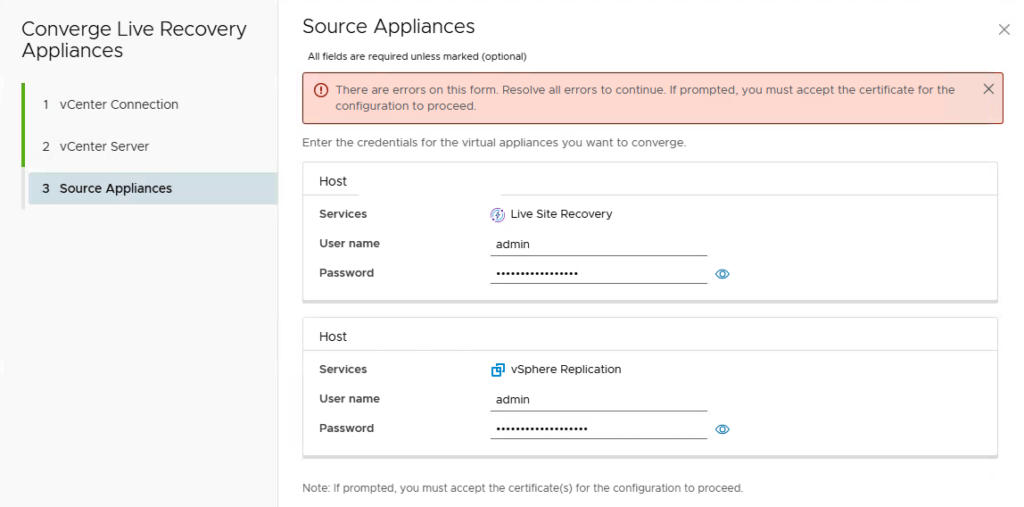This screenshot has height=507, width=1024.
Task: Click the vSphere Replication service icon
Action: click(x=497, y=370)
